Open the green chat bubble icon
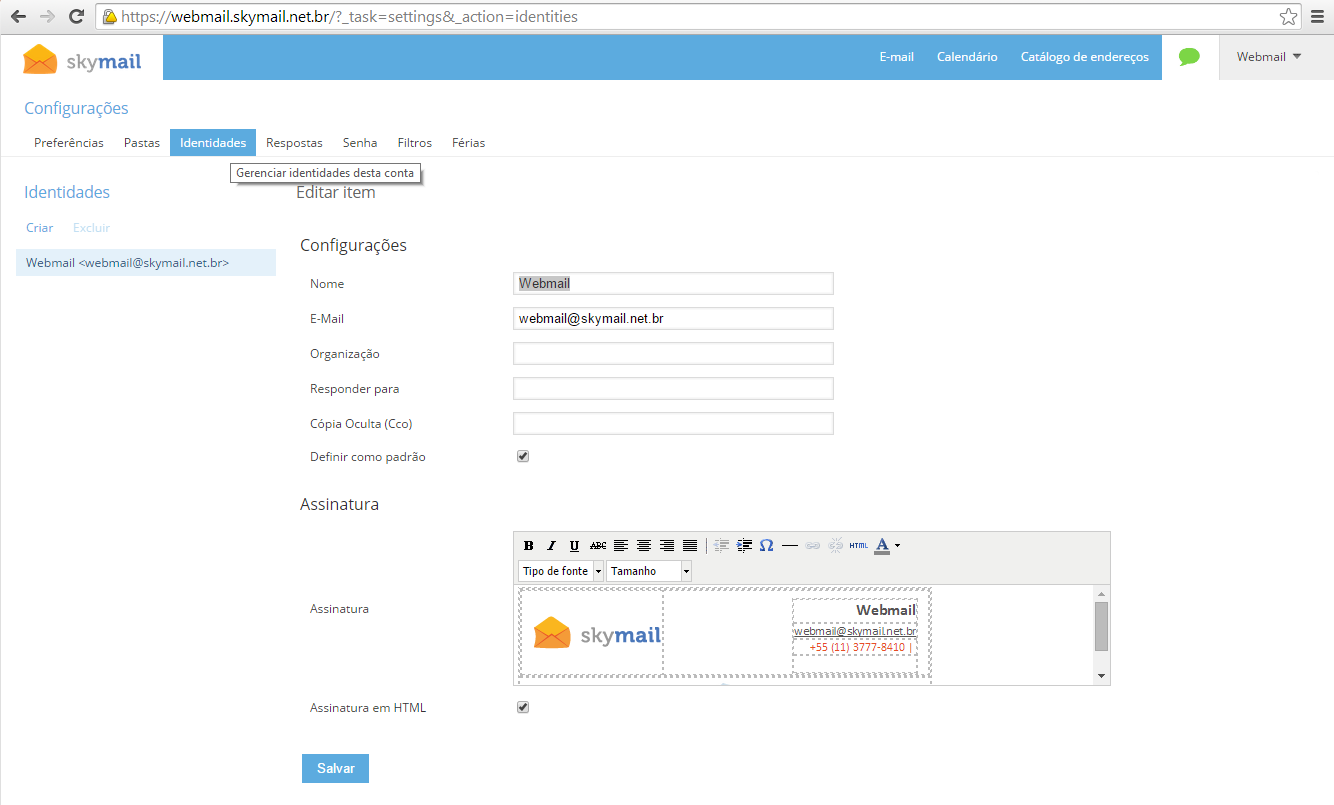Image resolution: width=1334 pixels, height=805 pixels. (1189, 57)
